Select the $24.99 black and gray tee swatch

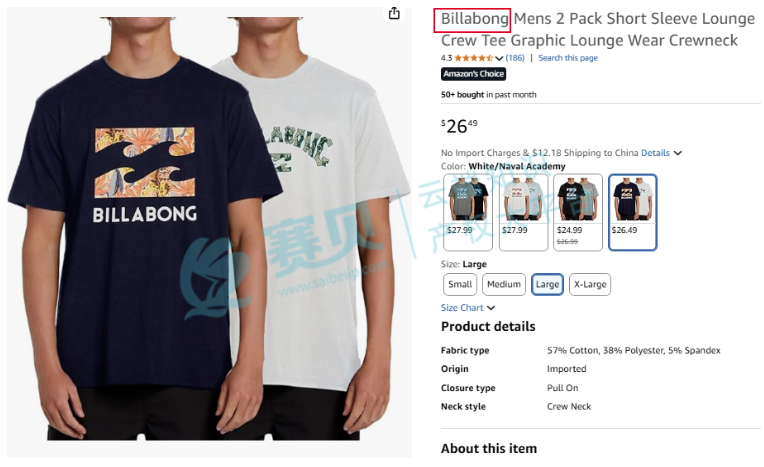click(x=577, y=212)
